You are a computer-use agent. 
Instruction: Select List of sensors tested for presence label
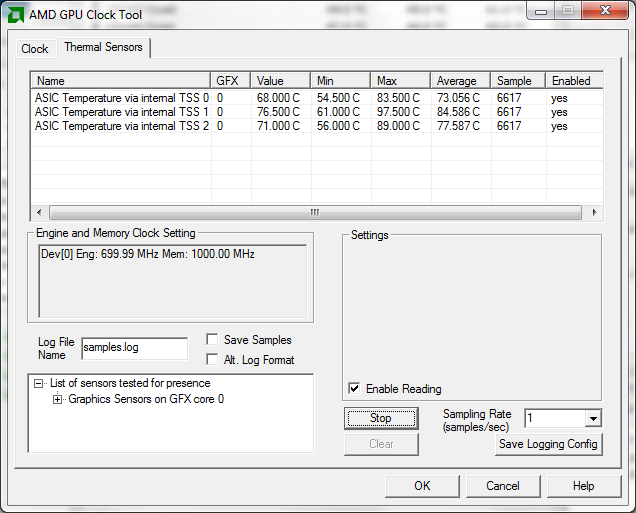[130, 383]
